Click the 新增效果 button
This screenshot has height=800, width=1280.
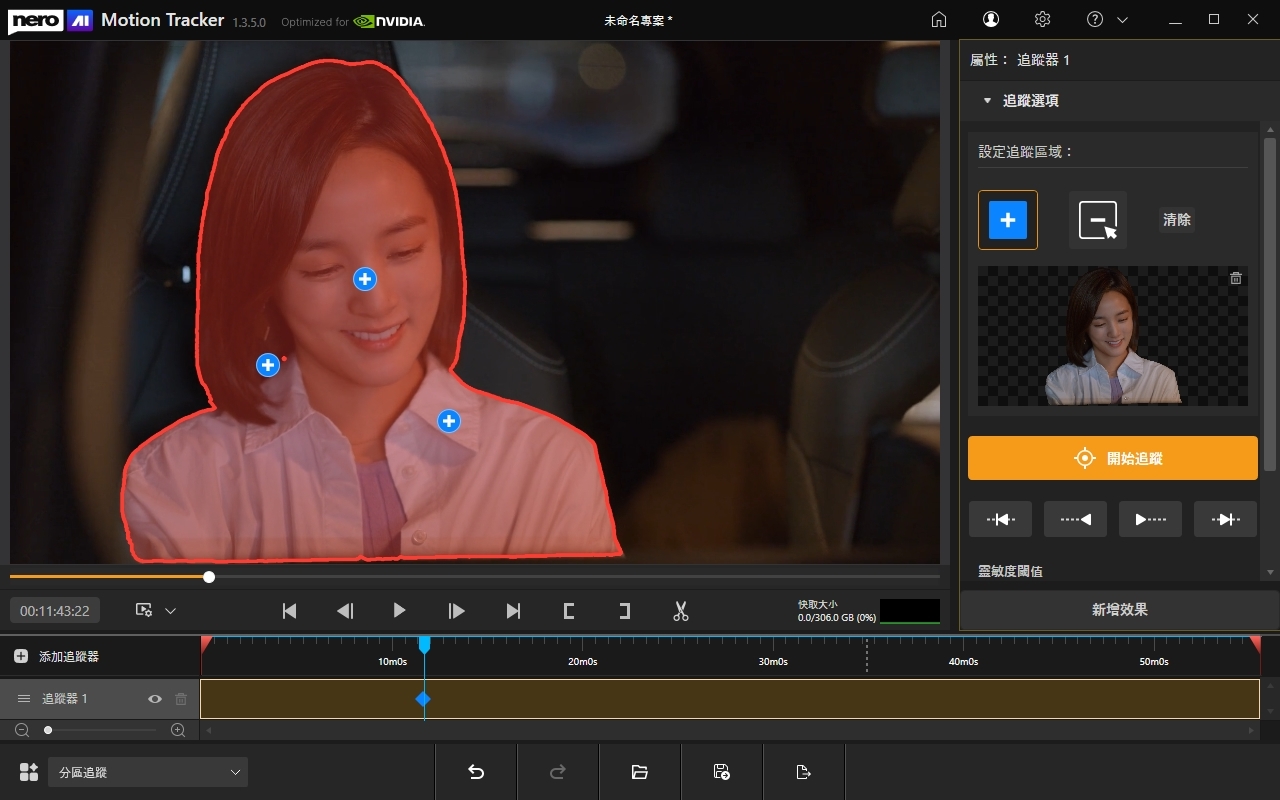[x=1119, y=610]
